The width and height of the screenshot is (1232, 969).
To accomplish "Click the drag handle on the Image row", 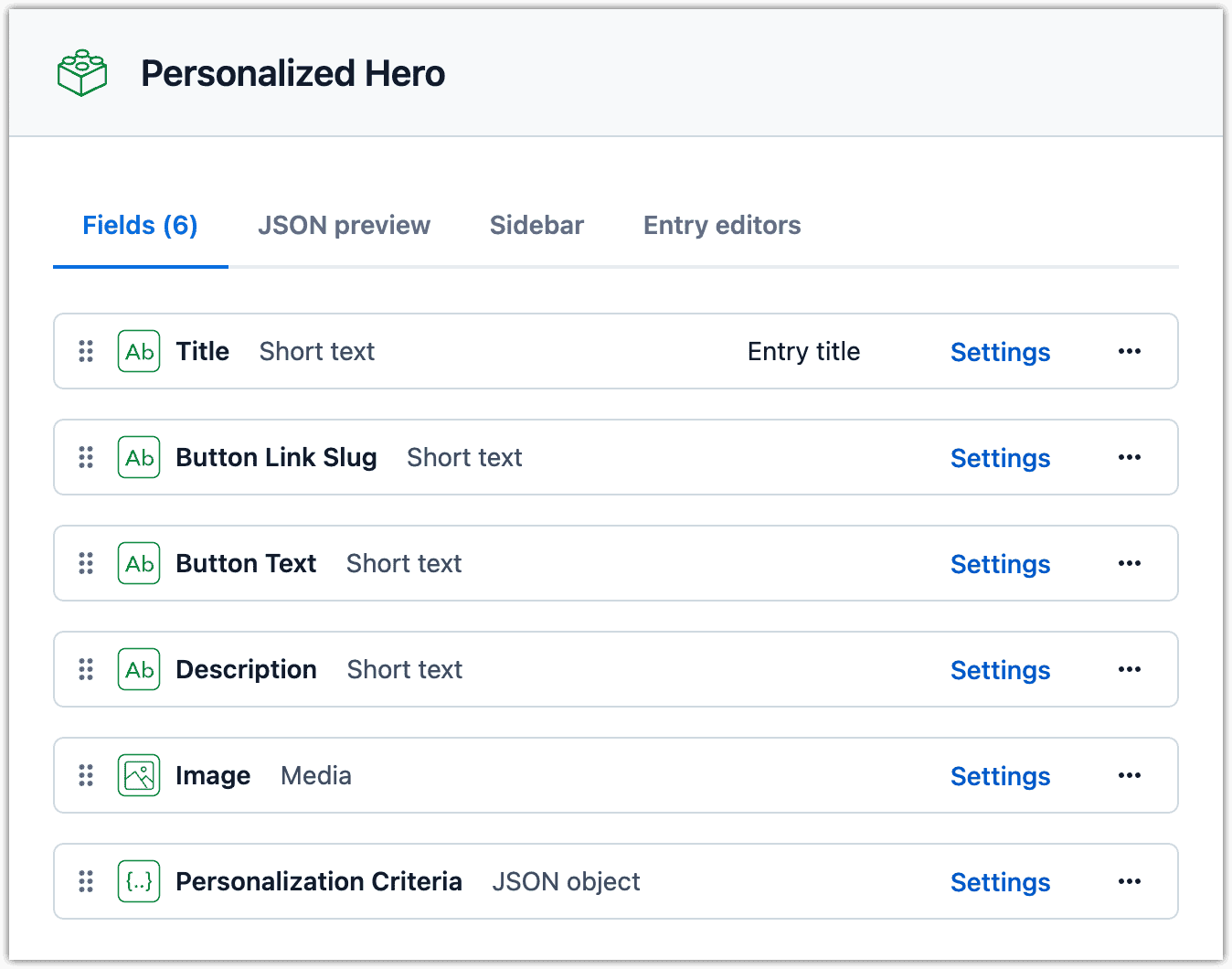I will (x=86, y=775).
